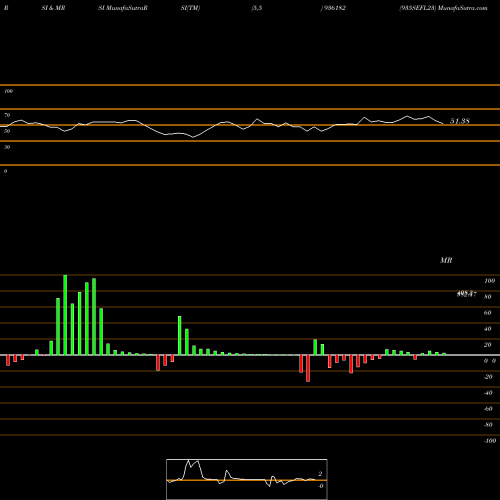Click the MR axis label -20
Viewport: 500px width, 500px height.
488,377
